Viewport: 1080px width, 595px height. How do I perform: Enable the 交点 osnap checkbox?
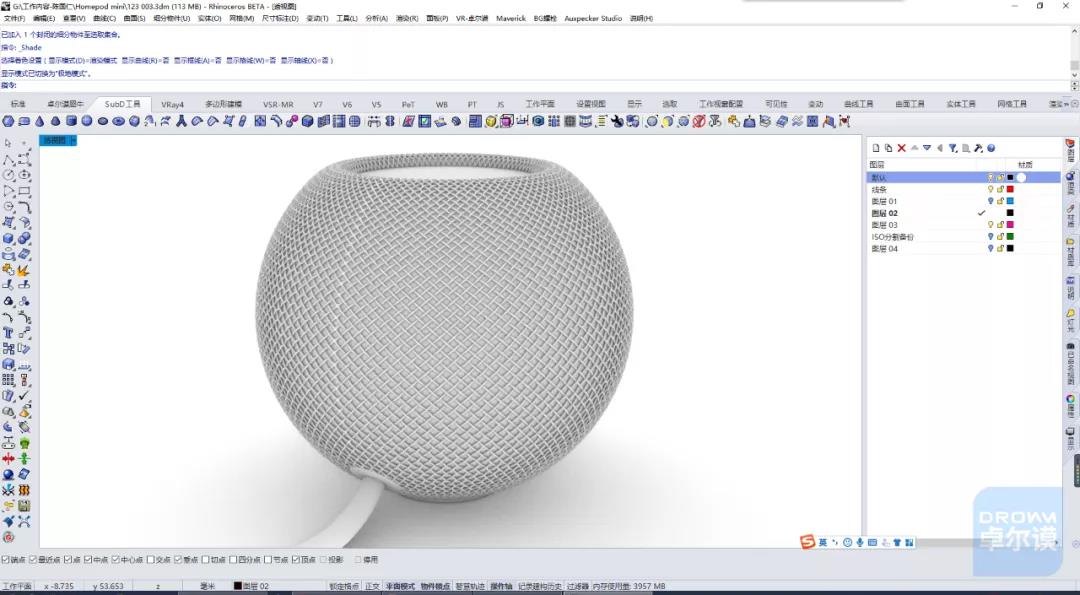tap(151, 560)
